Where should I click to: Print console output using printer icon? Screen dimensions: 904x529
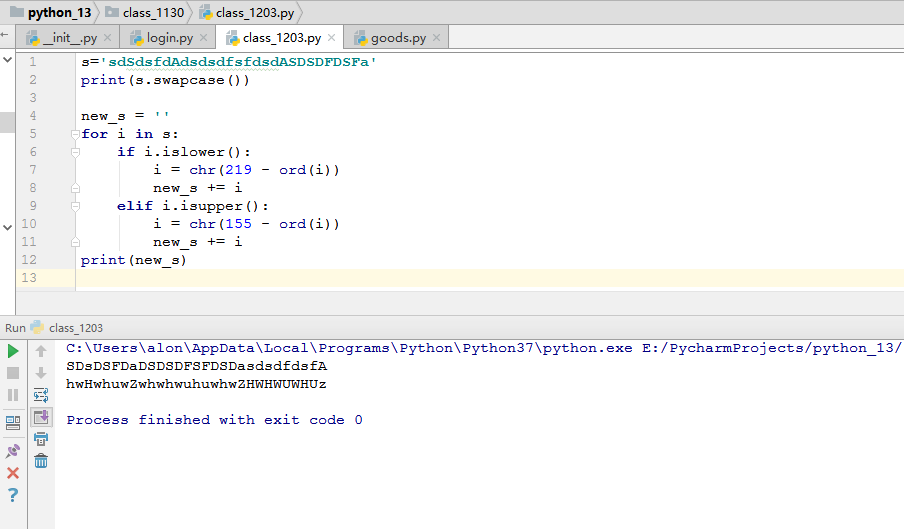[41, 440]
